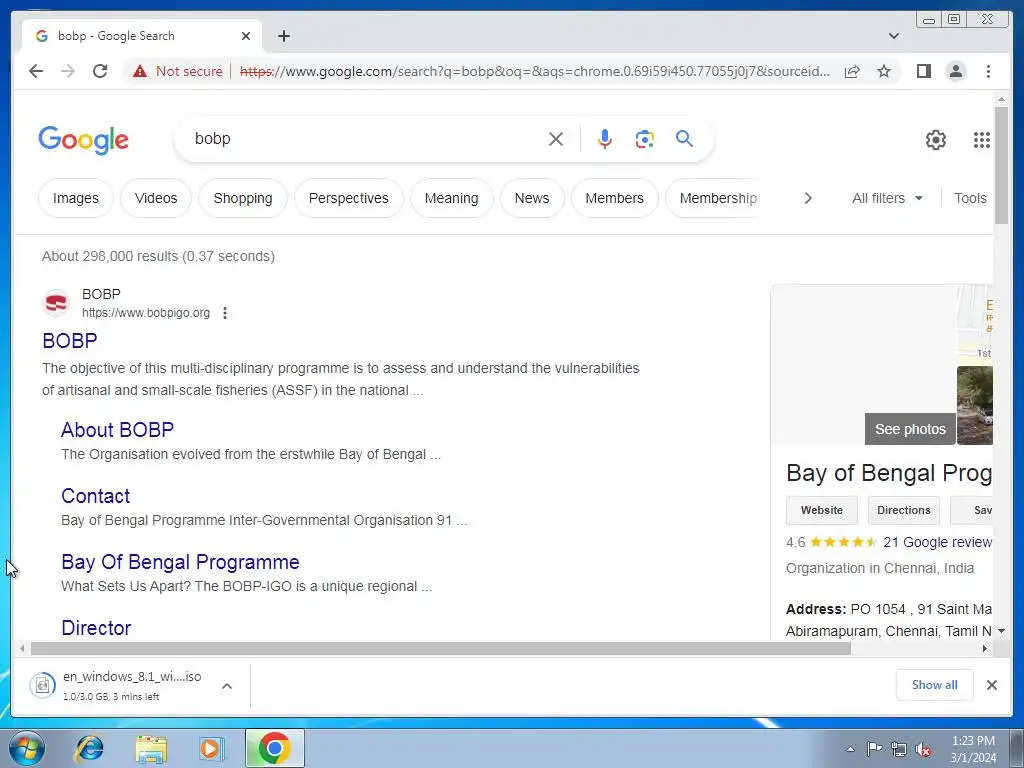Open the taskbar clock and date
Screen dimensions: 1024x768
(973, 749)
